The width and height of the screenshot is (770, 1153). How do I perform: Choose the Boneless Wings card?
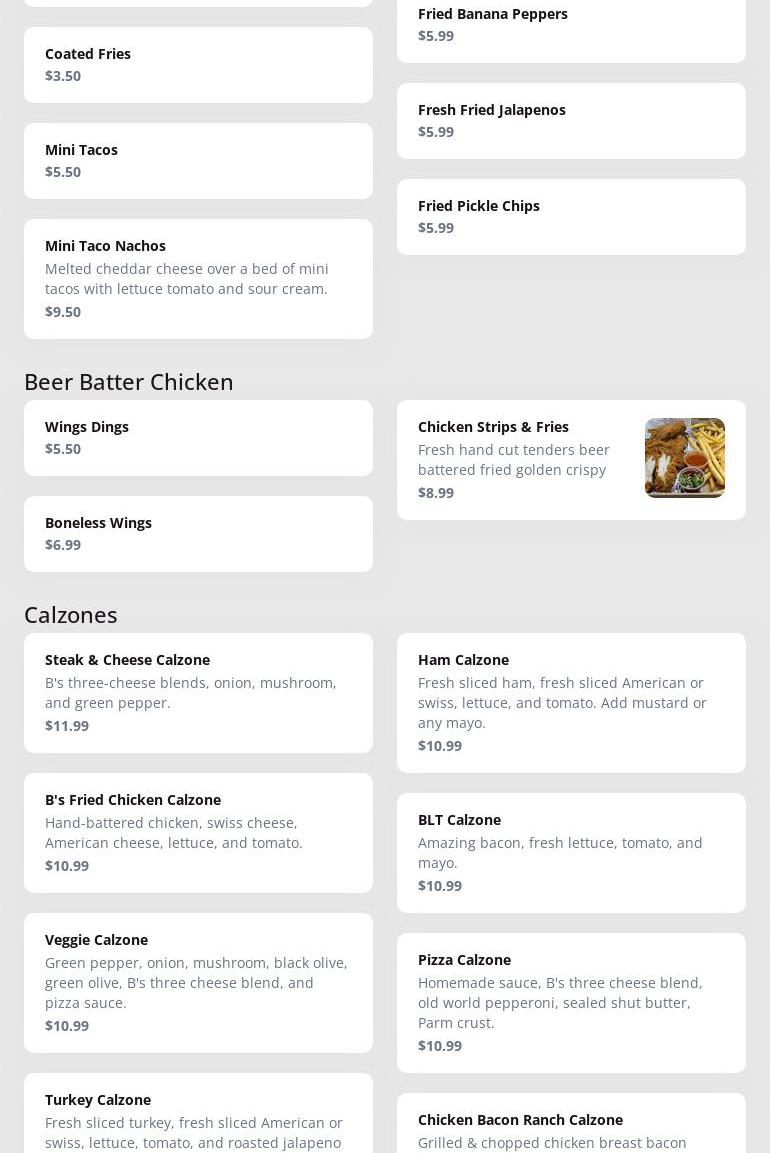199,534
